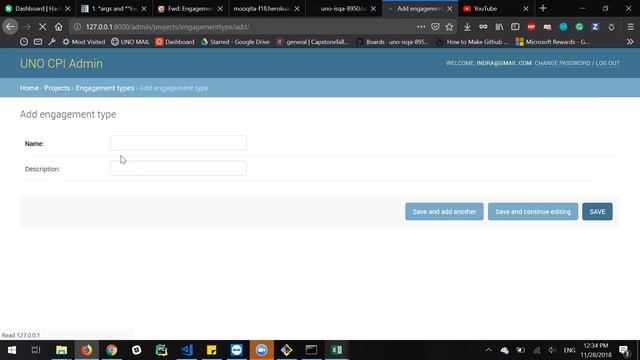Open the Dashboard bookmark
Viewport: 640px width, 360px height.
[175, 42]
